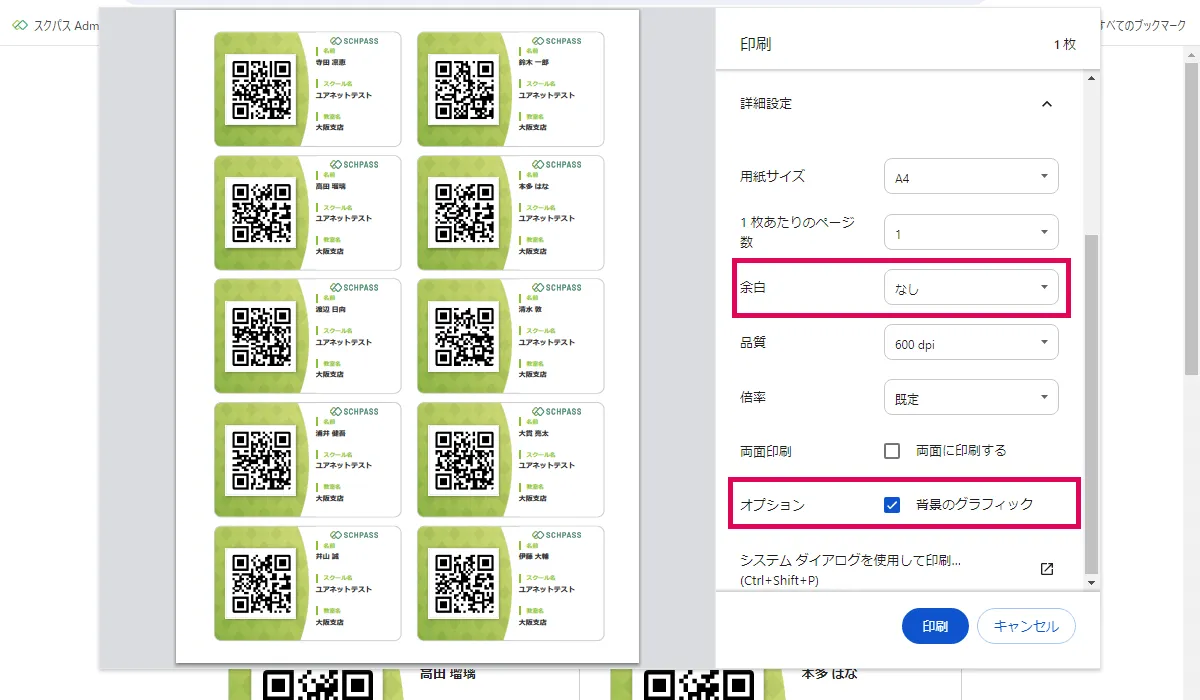Click the 1 枚 sheet count text
The width and height of the screenshot is (1200, 700).
pyautogui.click(x=1064, y=45)
